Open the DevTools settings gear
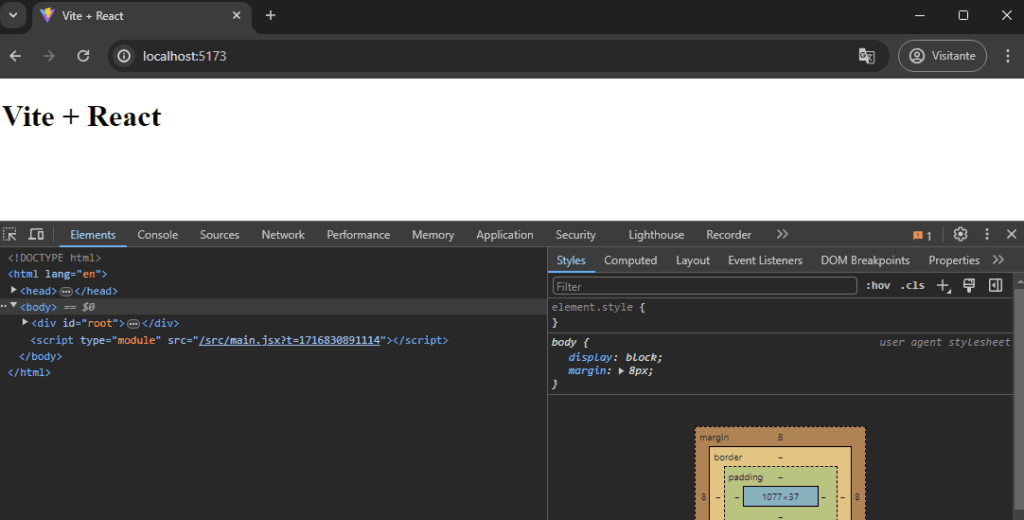The width and height of the screenshot is (1024, 520). point(960,234)
